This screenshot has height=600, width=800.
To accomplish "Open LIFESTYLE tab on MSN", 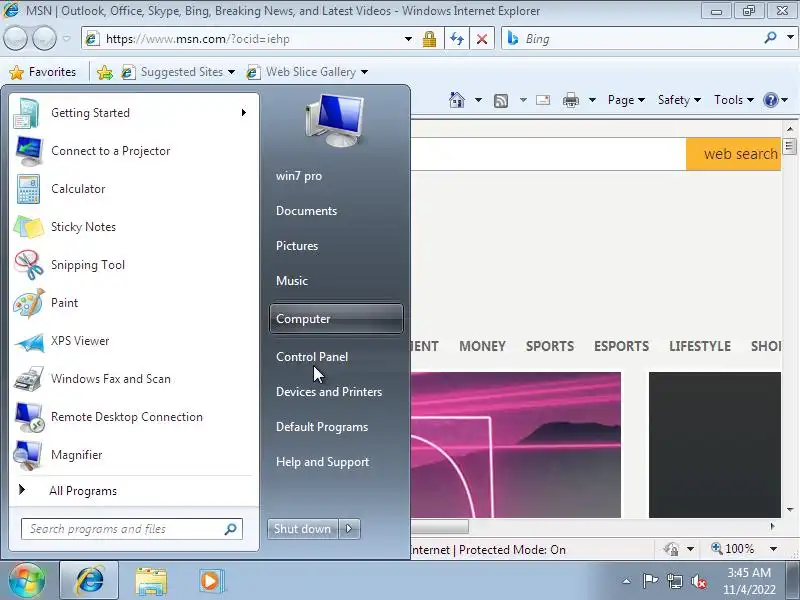I will point(699,346).
